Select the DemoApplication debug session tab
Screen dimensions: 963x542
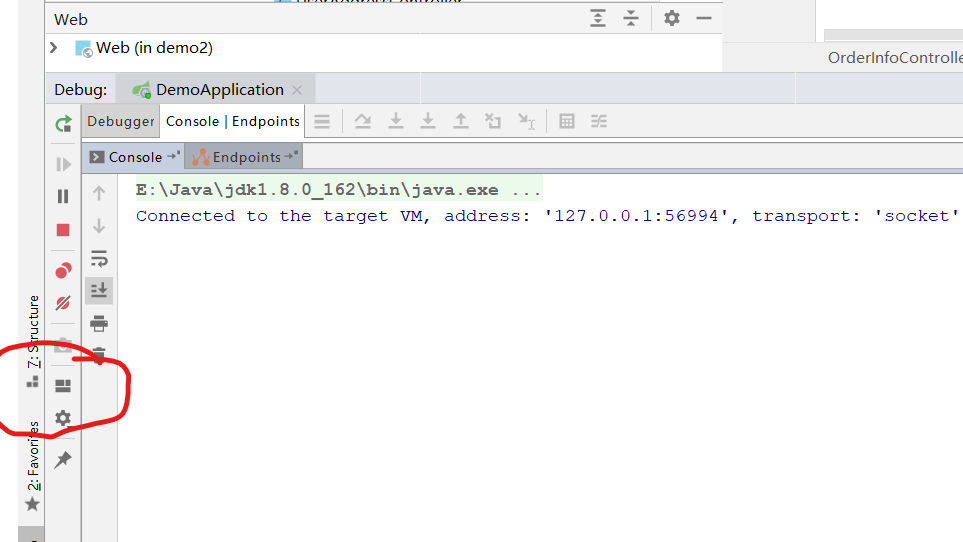click(x=218, y=90)
